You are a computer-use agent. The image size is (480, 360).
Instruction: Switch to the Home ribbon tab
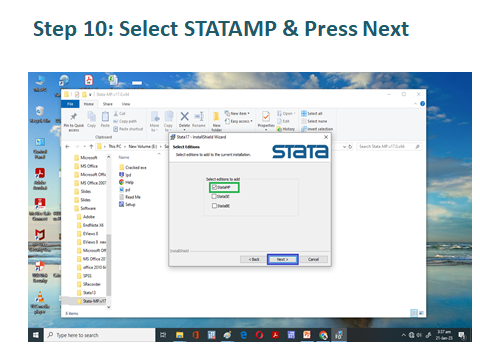(89, 104)
